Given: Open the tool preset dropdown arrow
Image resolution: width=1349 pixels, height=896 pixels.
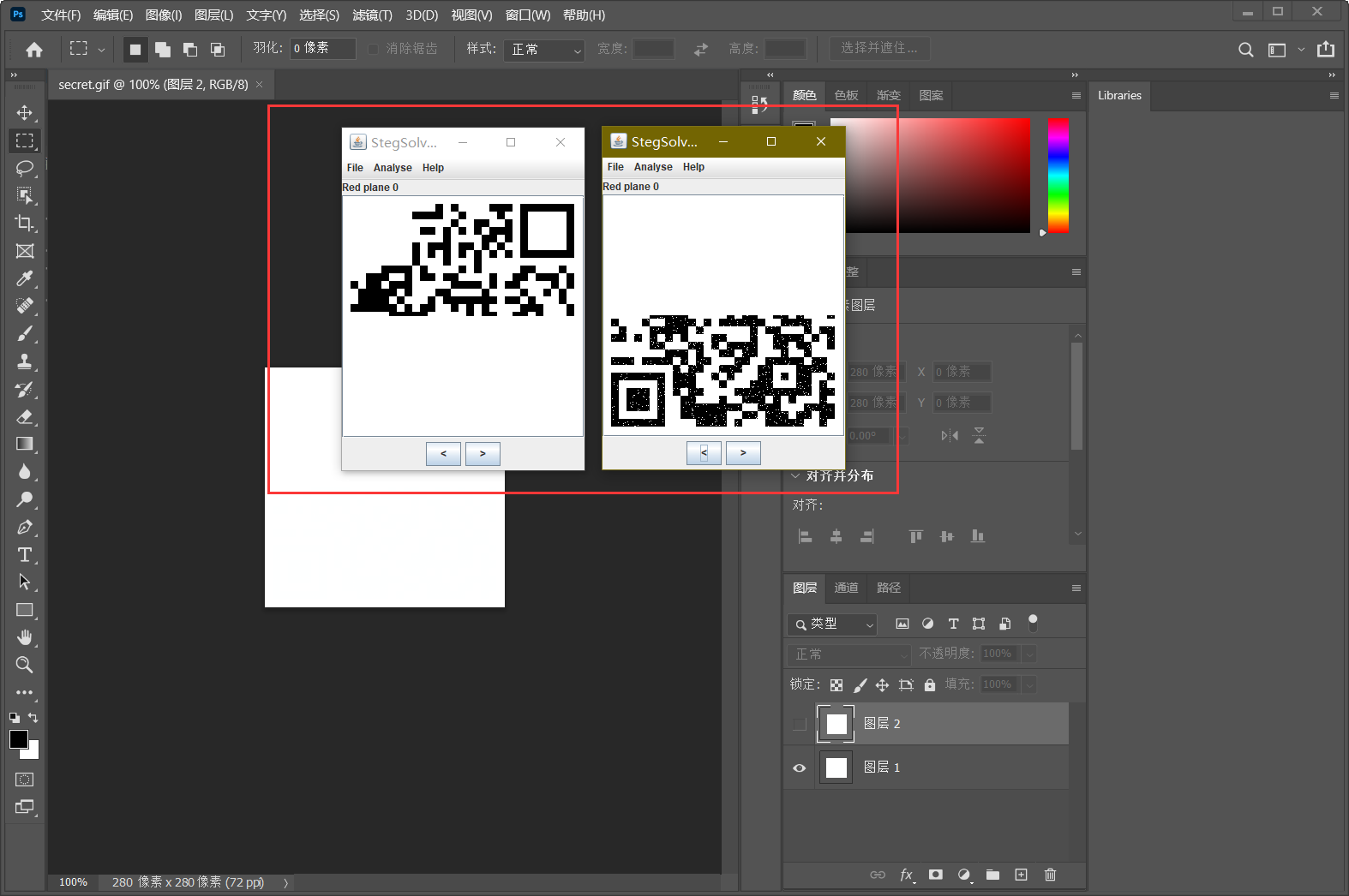Looking at the screenshot, I should [101, 50].
